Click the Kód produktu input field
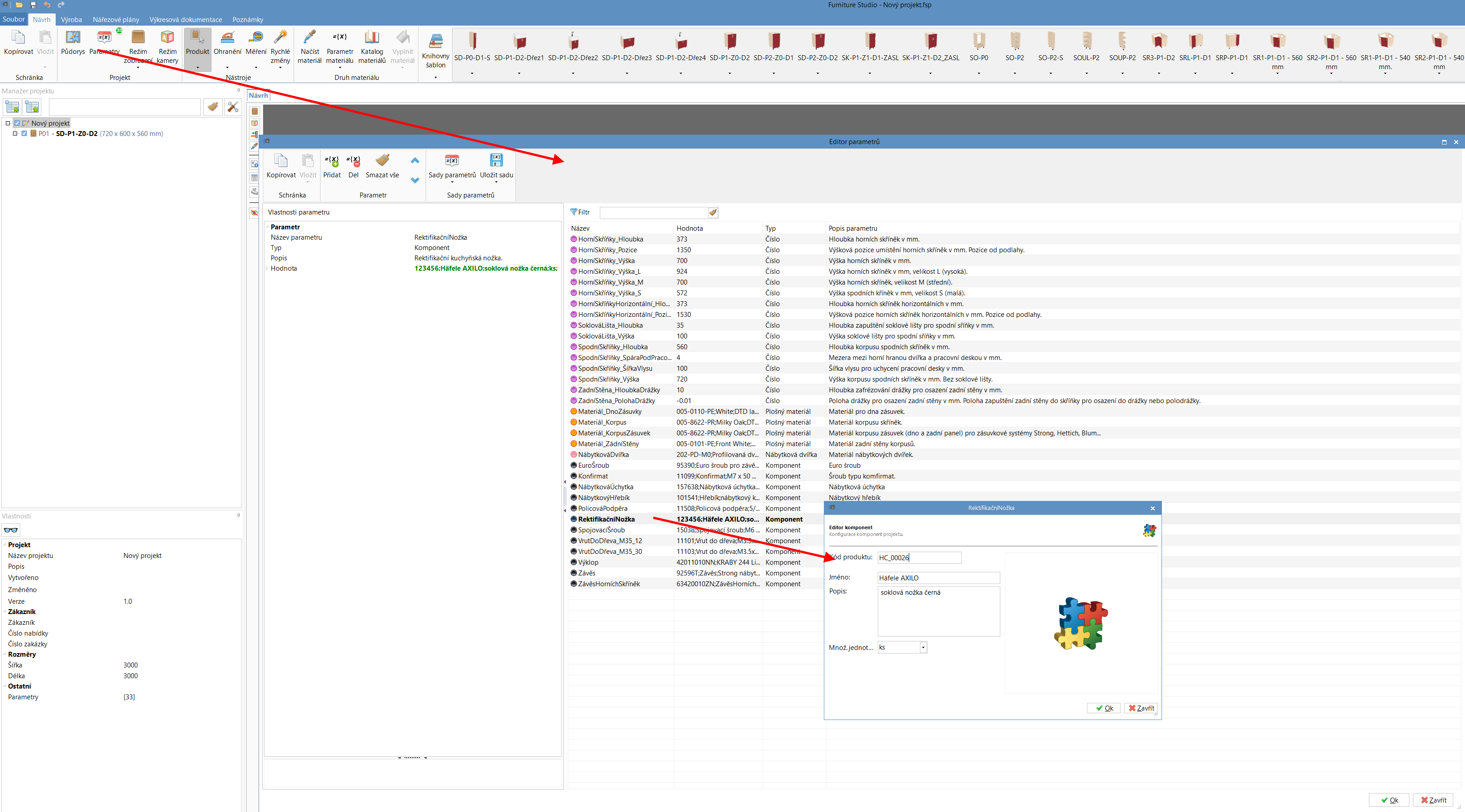The width and height of the screenshot is (1465, 812). [919, 558]
